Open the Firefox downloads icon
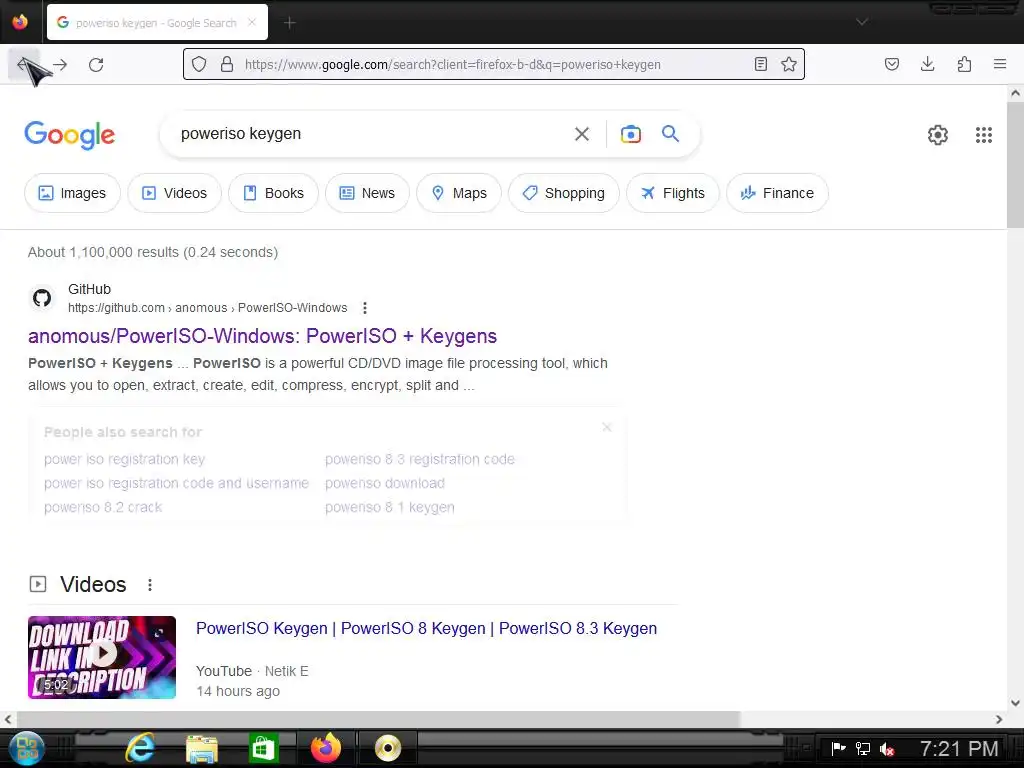1024x768 pixels. pos(927,64)
